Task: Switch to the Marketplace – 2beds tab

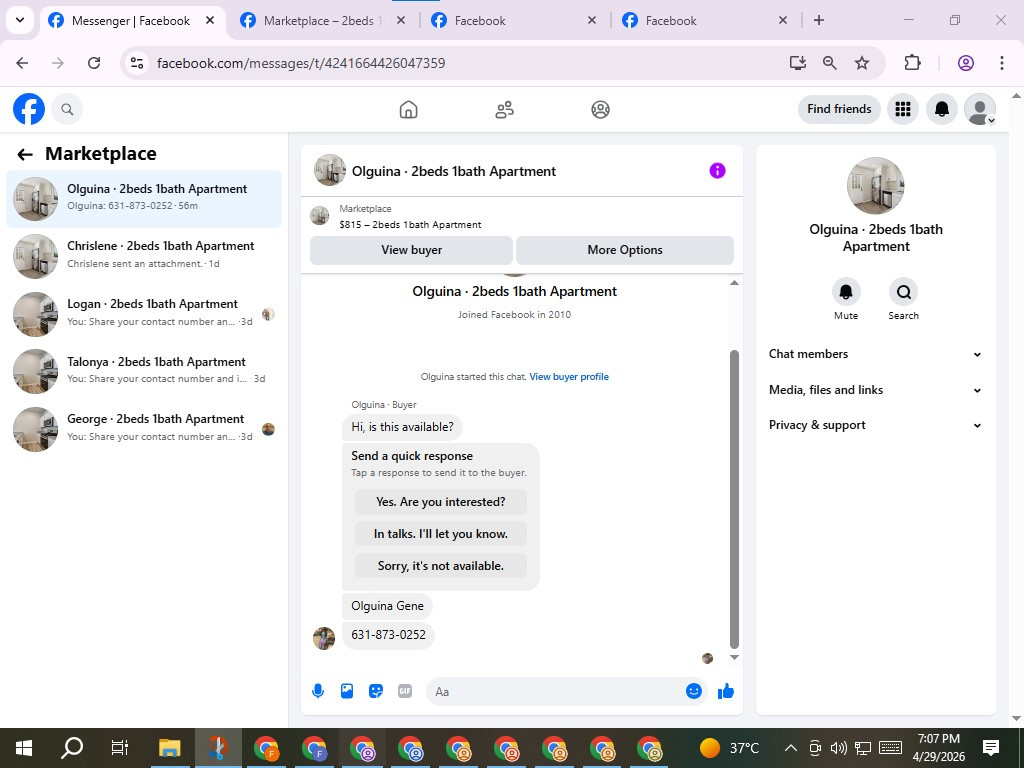Action: click(323, 21)
